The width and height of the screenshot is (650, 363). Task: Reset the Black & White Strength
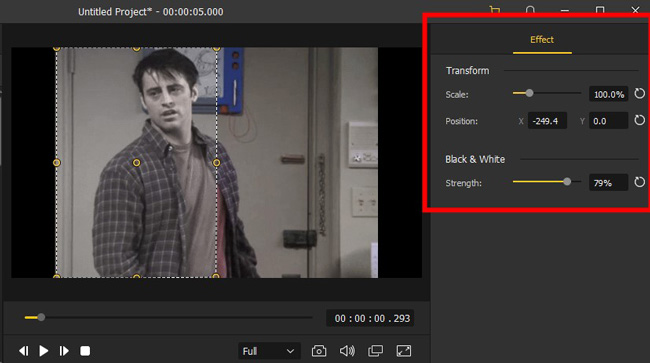tap(640, 182)
